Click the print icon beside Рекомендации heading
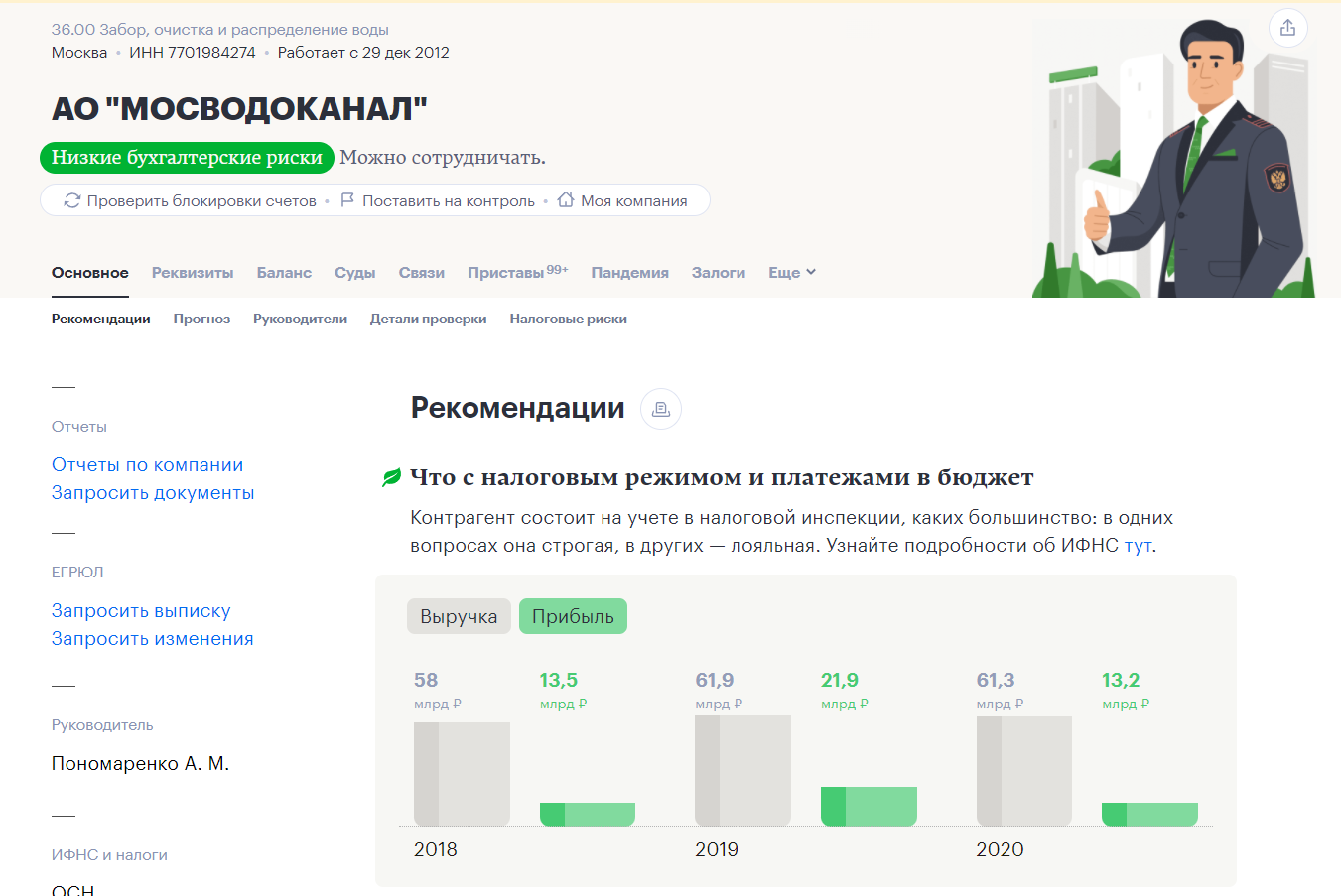This screenshot has height=896, width=1341. pos(661,409)
